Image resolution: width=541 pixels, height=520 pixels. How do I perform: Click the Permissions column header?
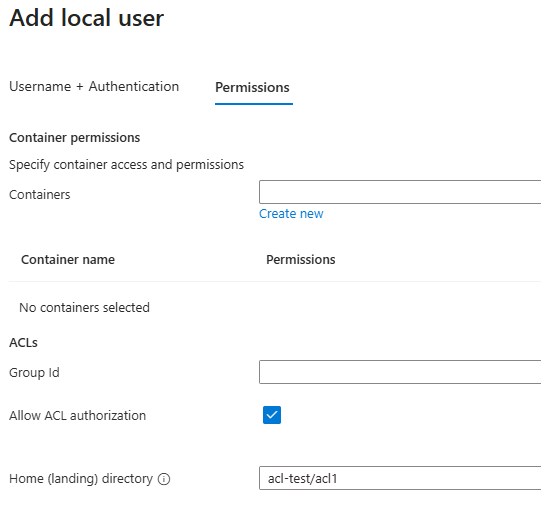[x=301, y=259]
